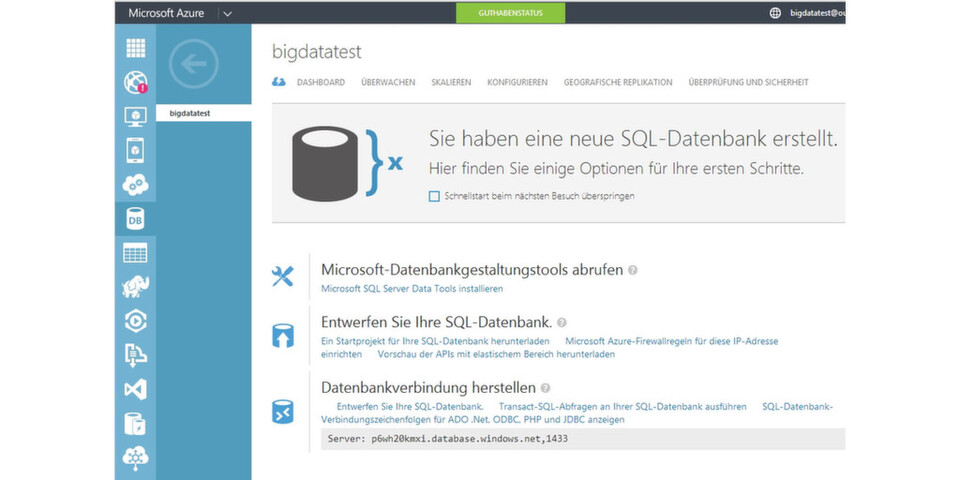This screenshot has width=960, height=480.
Task: Switch to the GEOGRAFISCHE REPLIKATION tab
Action: tap(618, 82)
